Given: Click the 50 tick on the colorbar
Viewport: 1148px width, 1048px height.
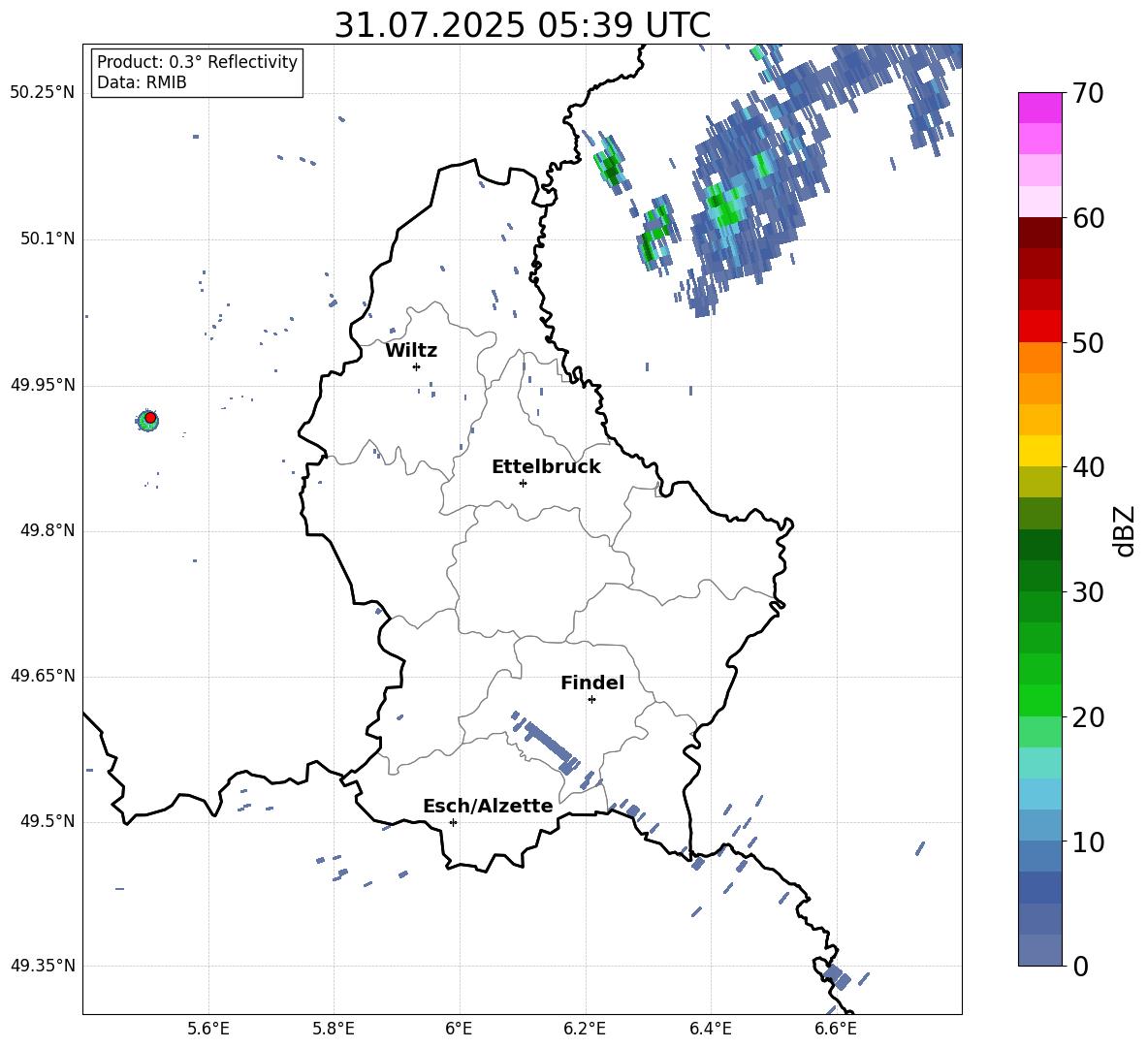Looking at the screenshot, I should [1088, 342].
